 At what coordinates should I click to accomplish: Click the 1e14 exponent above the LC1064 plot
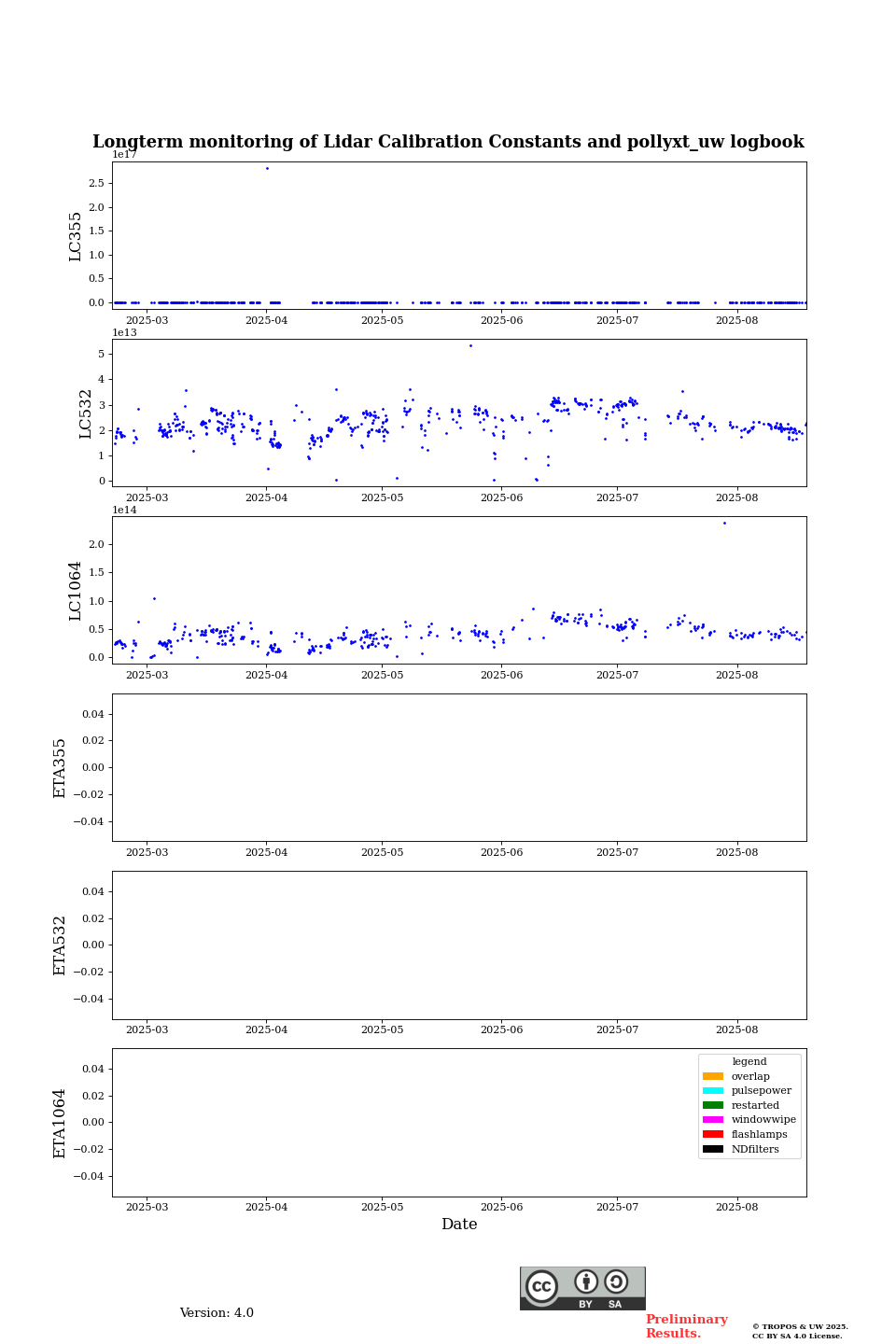[124, 510]
